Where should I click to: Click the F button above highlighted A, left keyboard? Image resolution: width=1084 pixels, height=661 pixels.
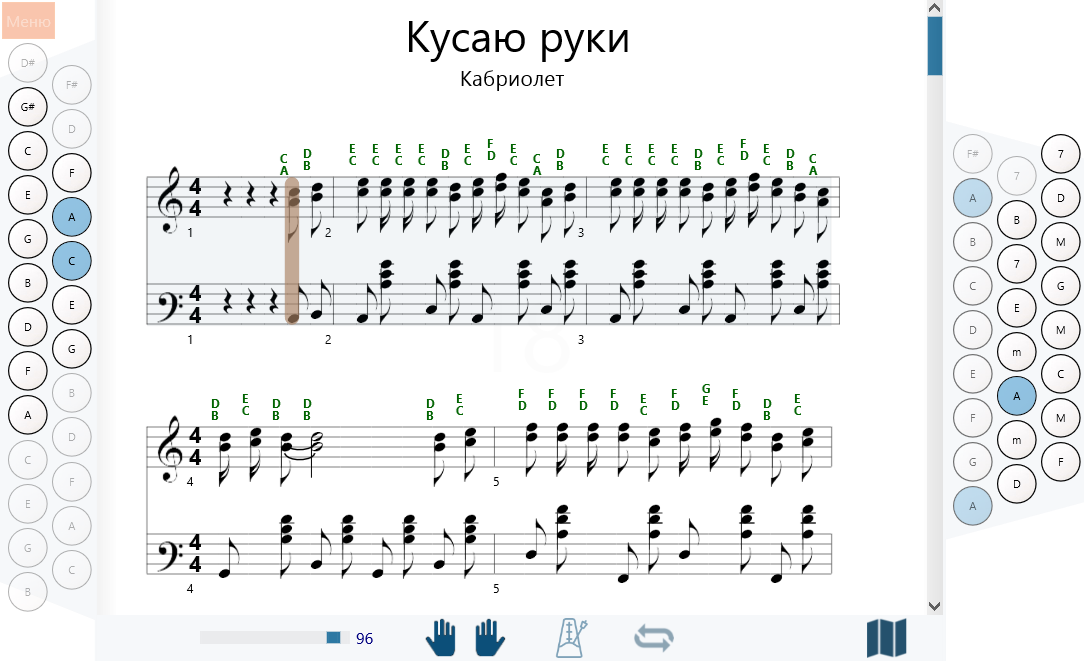(72, 173)
